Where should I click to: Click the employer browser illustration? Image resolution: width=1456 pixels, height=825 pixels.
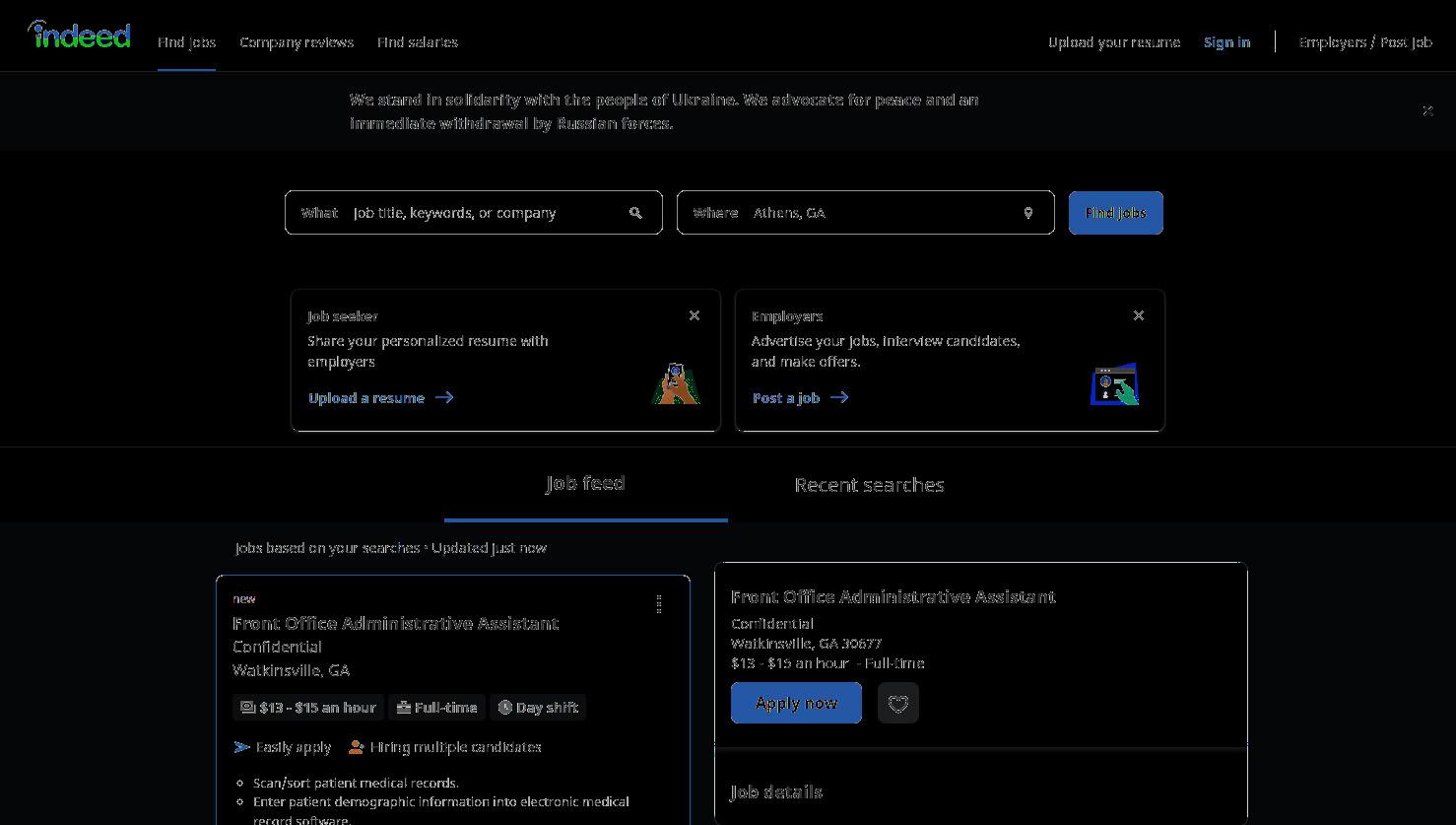pos(1115,384)
